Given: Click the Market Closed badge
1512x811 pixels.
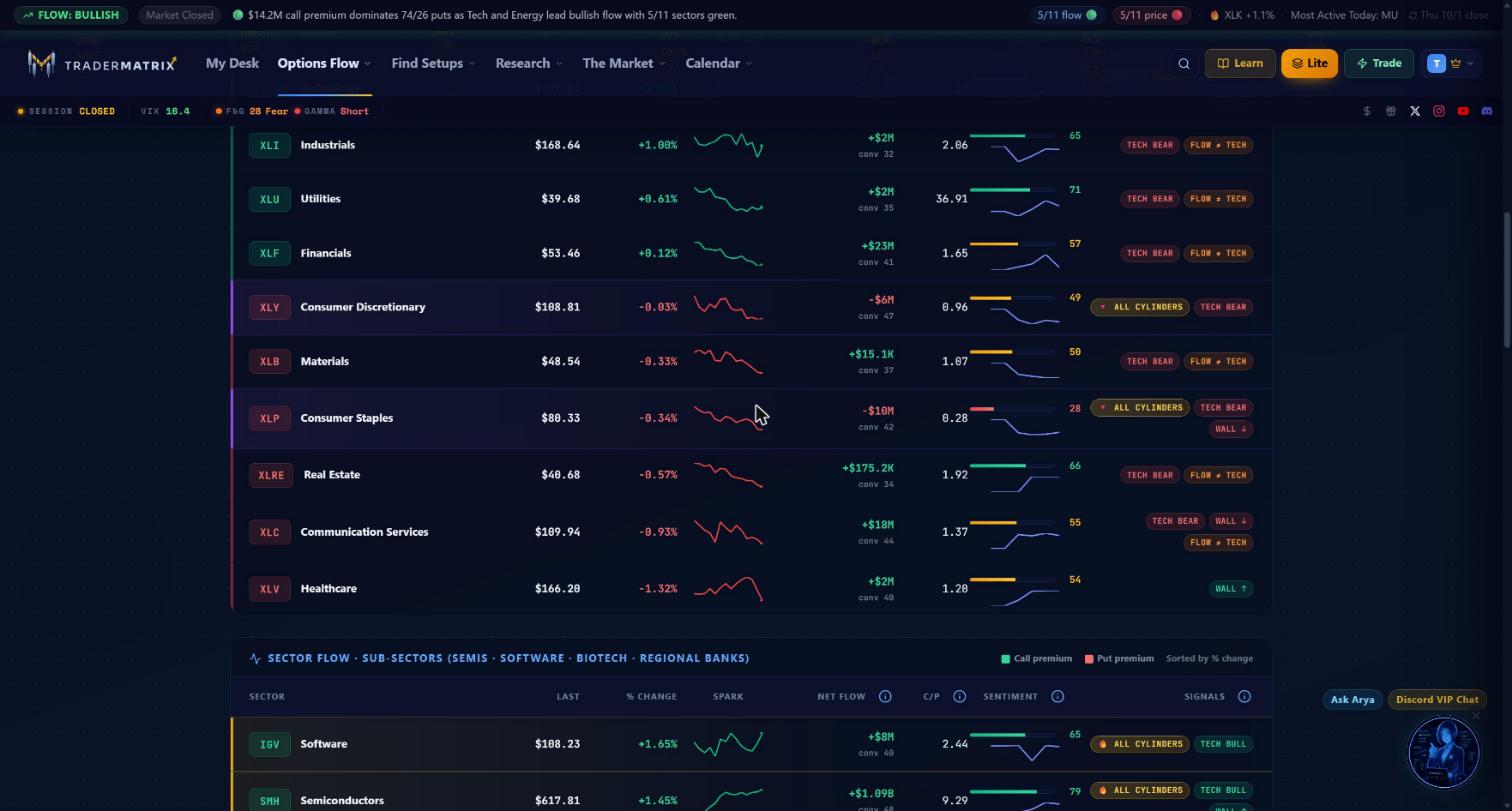Looking at the screenshot, I should coord(179,15).
